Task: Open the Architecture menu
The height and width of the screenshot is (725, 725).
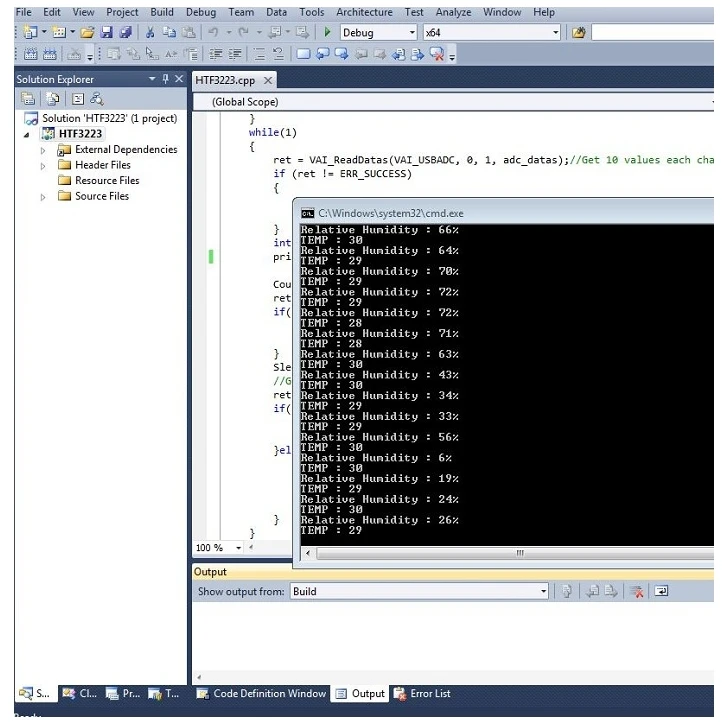Action: 364,12
